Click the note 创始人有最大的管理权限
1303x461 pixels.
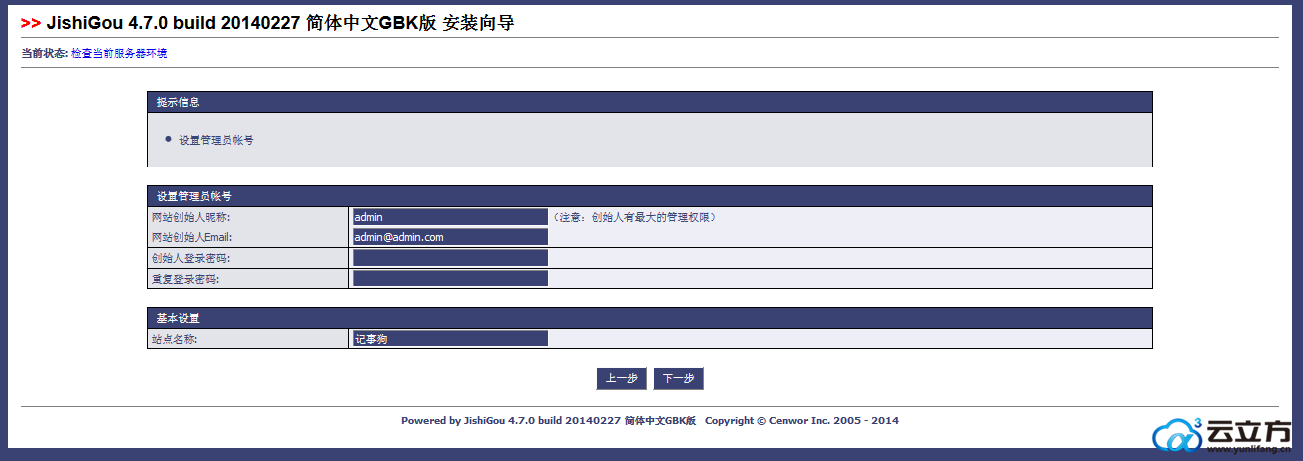tap(634, 217)
